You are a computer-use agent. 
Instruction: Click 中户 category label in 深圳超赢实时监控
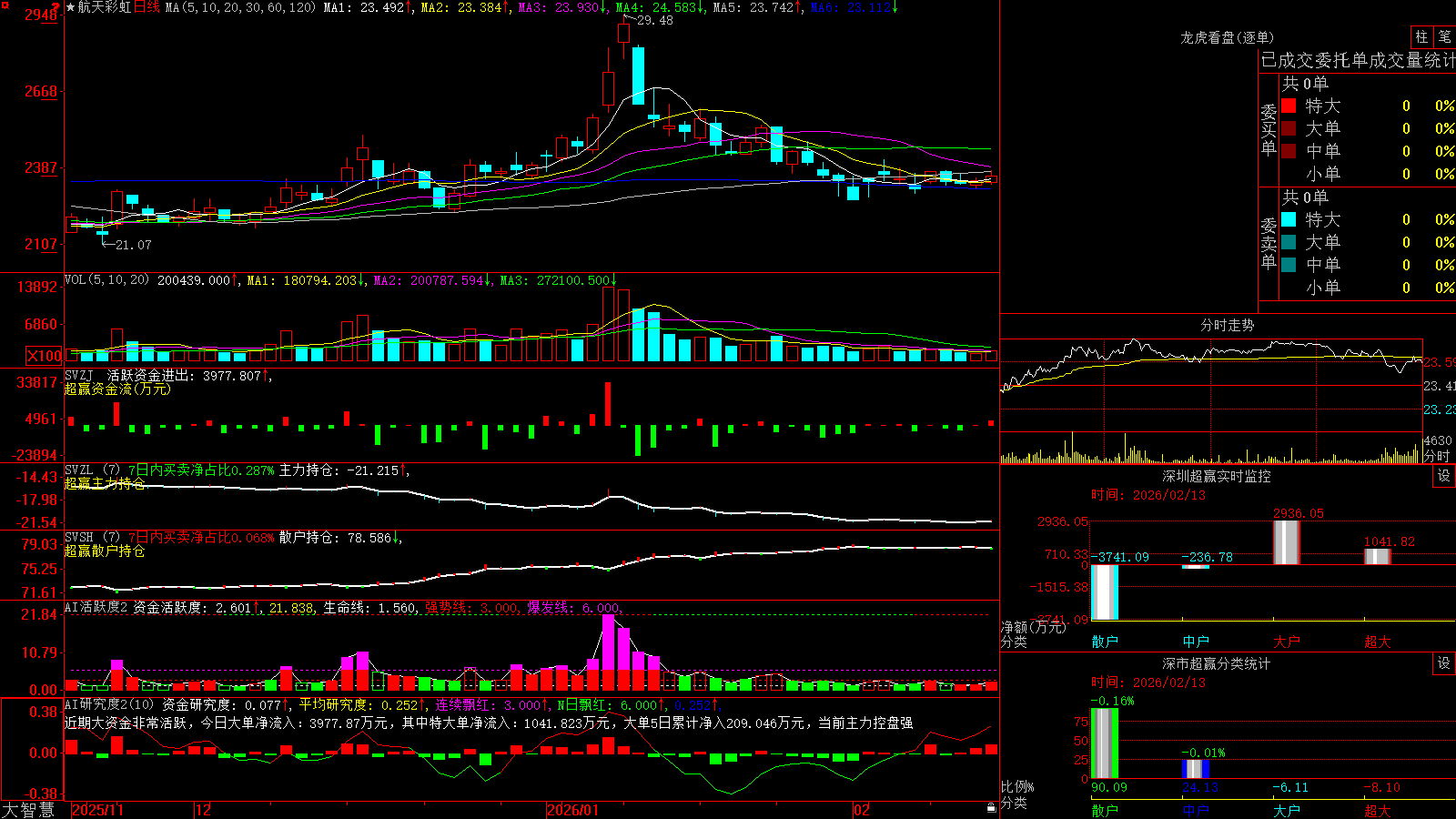point(1196,642)
